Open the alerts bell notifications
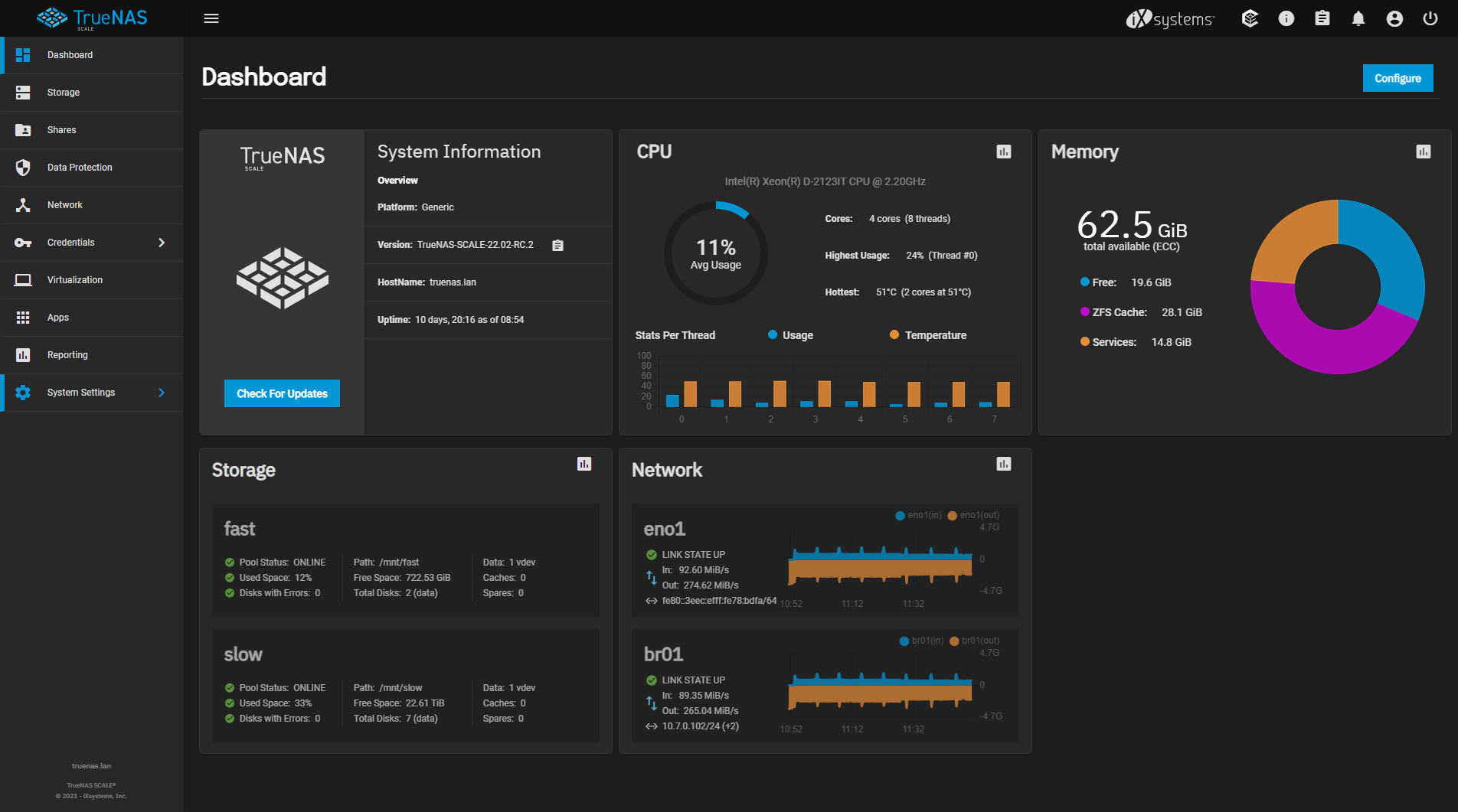The image size is (1458, 812). point(1358,18)
